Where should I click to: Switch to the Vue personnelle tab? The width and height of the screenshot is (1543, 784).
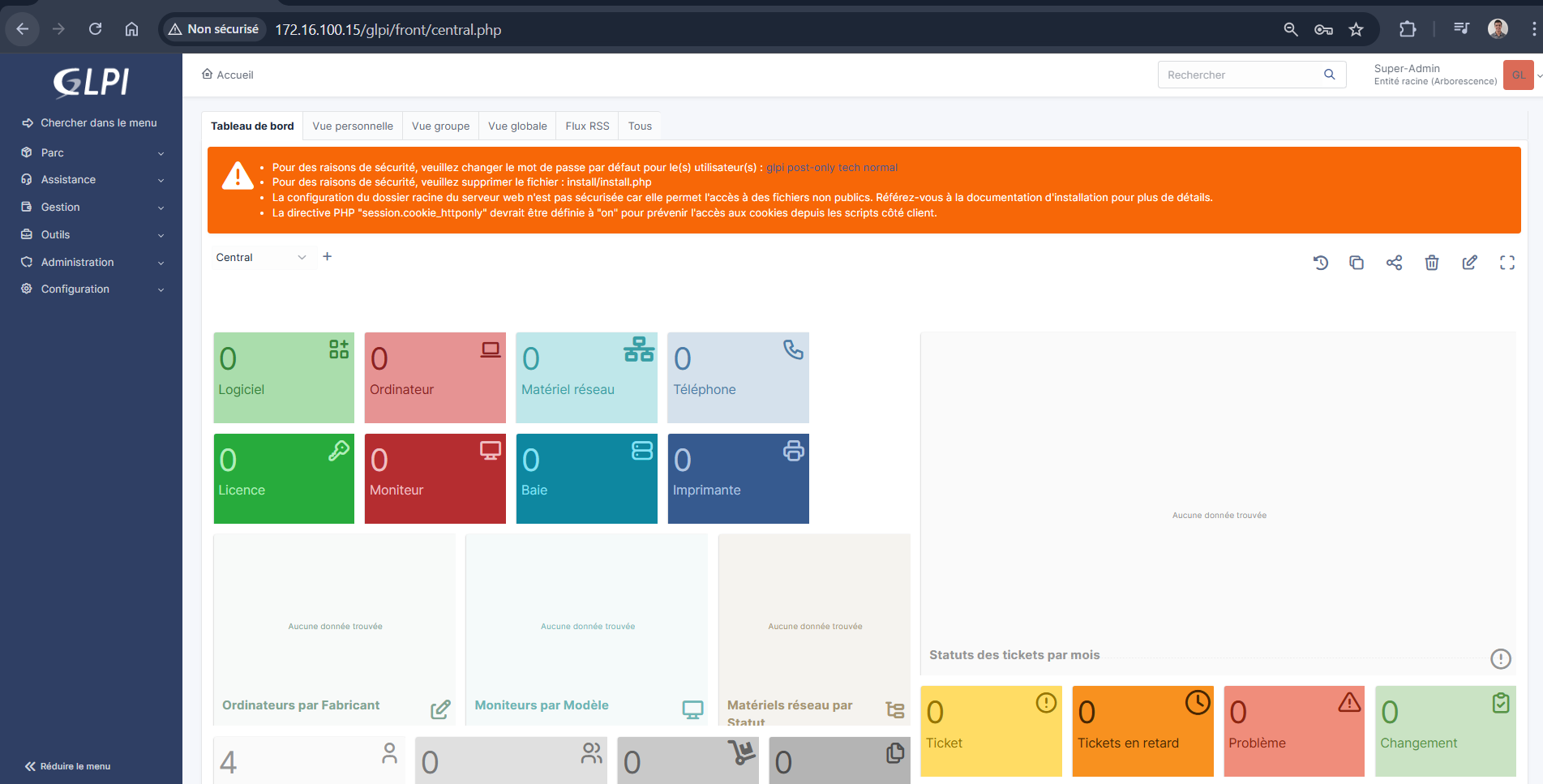coord(353,126)
